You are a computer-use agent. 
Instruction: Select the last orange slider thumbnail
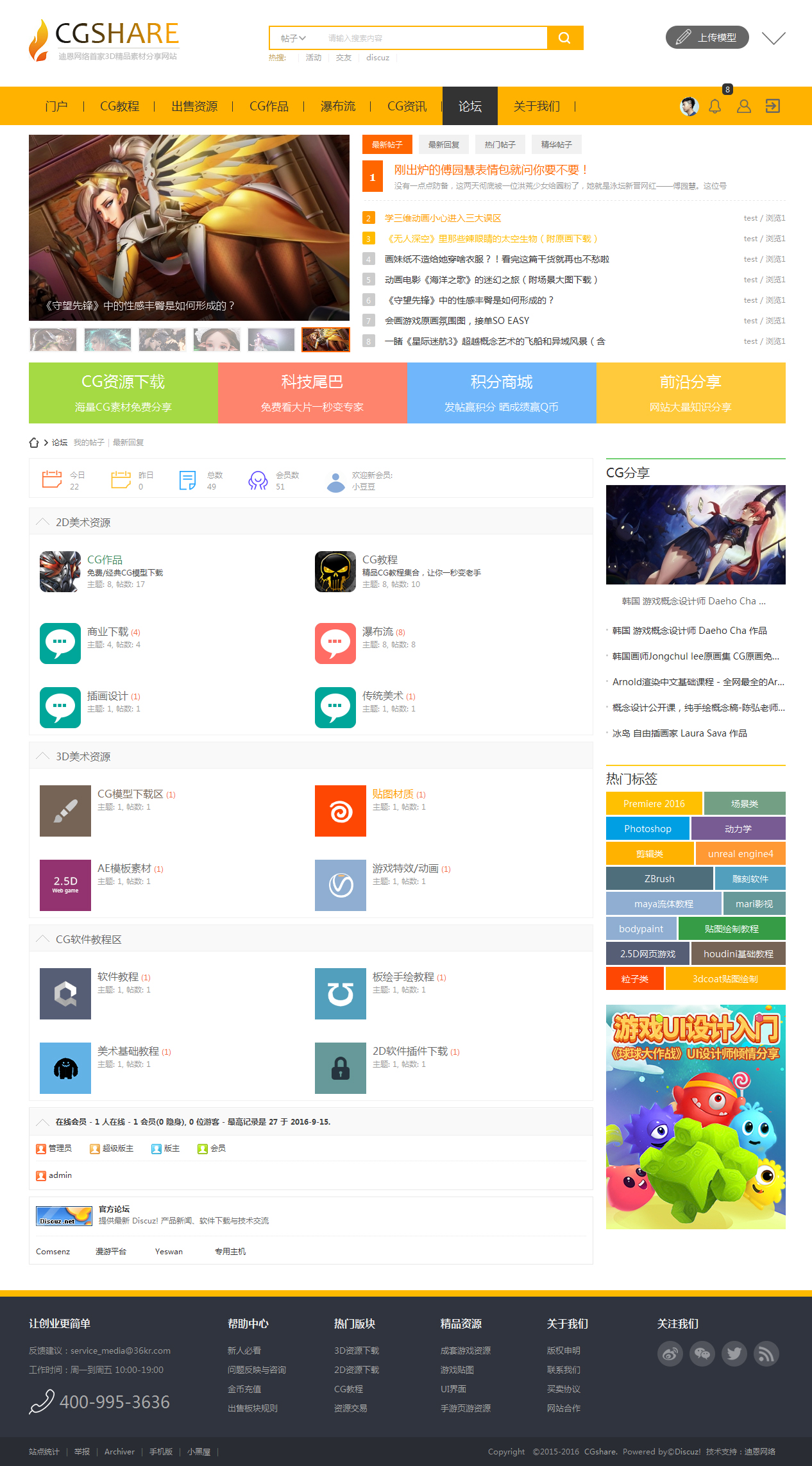[326, 339]
